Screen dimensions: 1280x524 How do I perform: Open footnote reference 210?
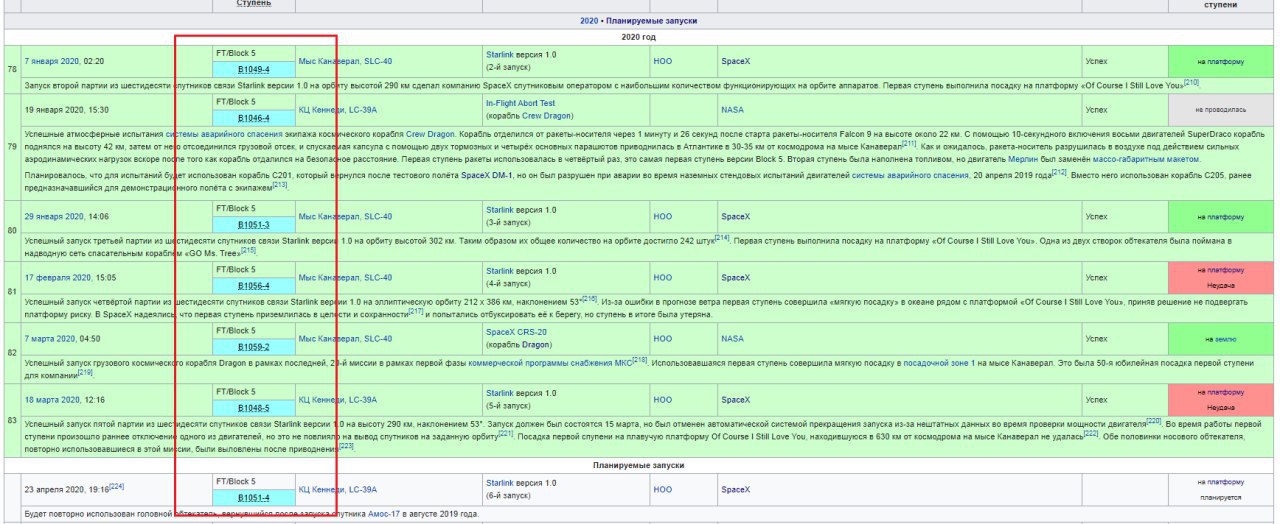(1191, 83)
